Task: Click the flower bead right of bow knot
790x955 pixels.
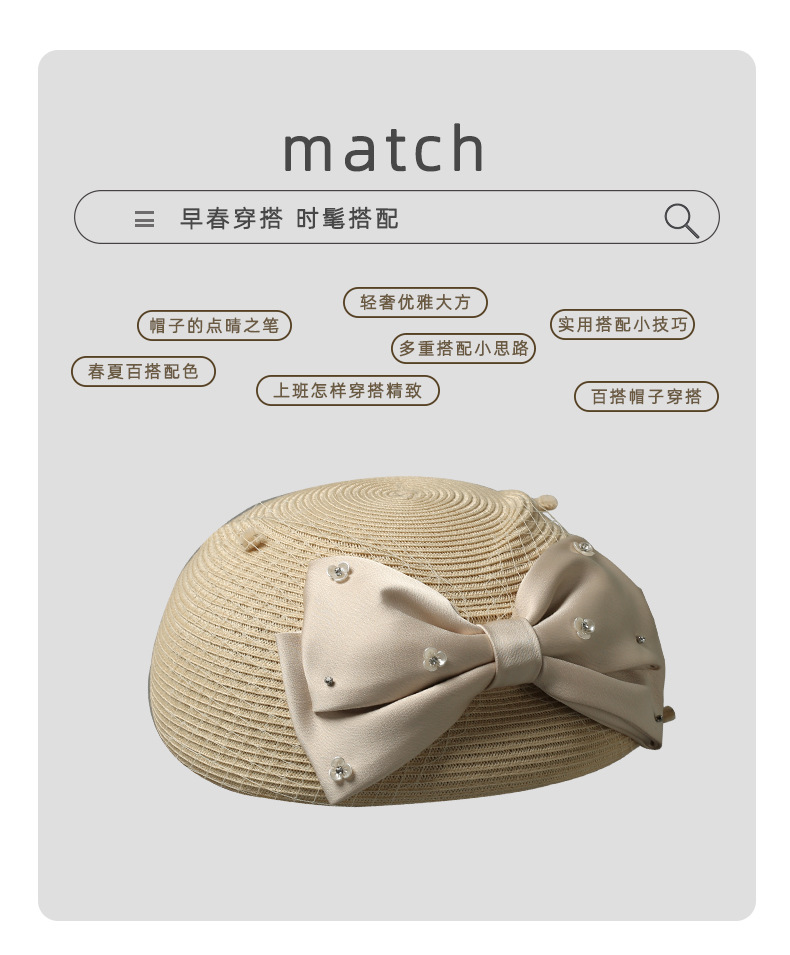Action: pyautogui.click(x=584, y=627)
